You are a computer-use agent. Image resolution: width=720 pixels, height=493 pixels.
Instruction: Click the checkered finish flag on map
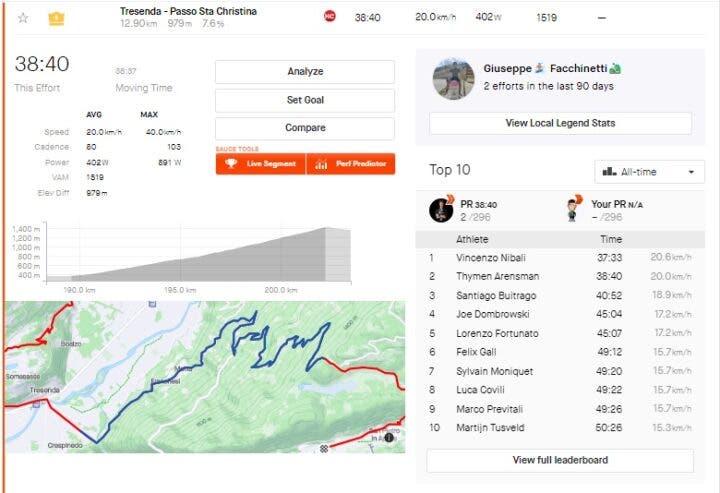pyautogui.click(x=324, y=446)
